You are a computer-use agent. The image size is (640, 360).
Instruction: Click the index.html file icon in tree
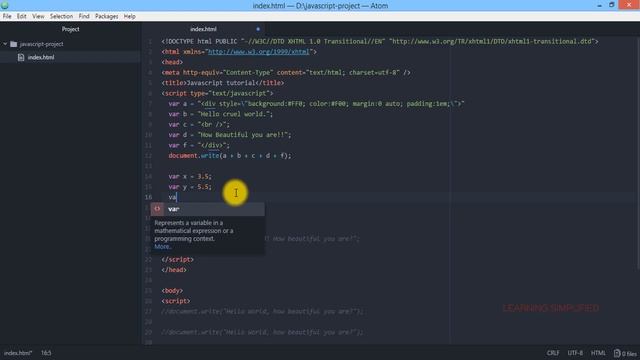click(x=21, y=58)
